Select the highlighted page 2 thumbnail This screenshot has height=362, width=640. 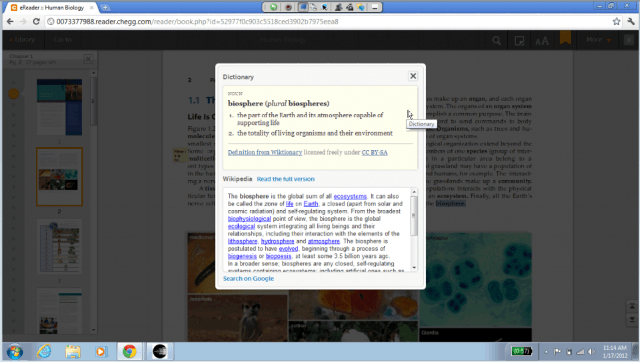coord(59,177)
